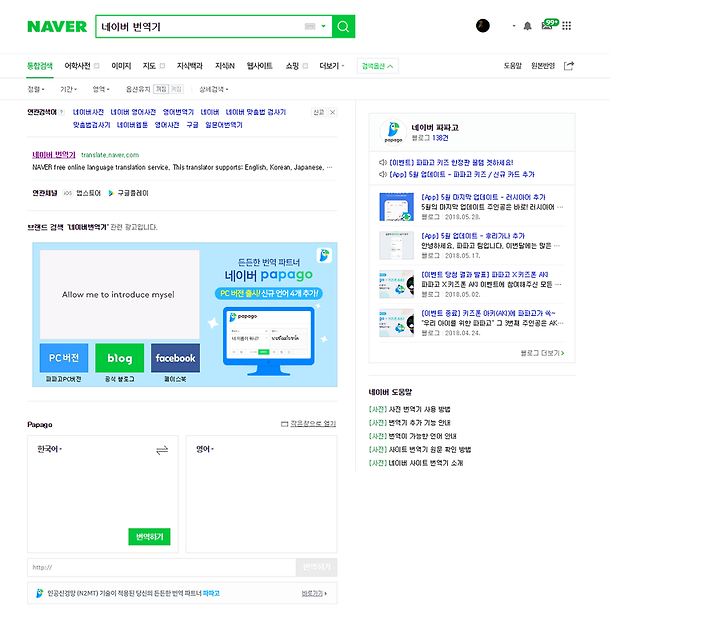Click the related search 네이버사전
720x619 pixels.
point(88,112)
